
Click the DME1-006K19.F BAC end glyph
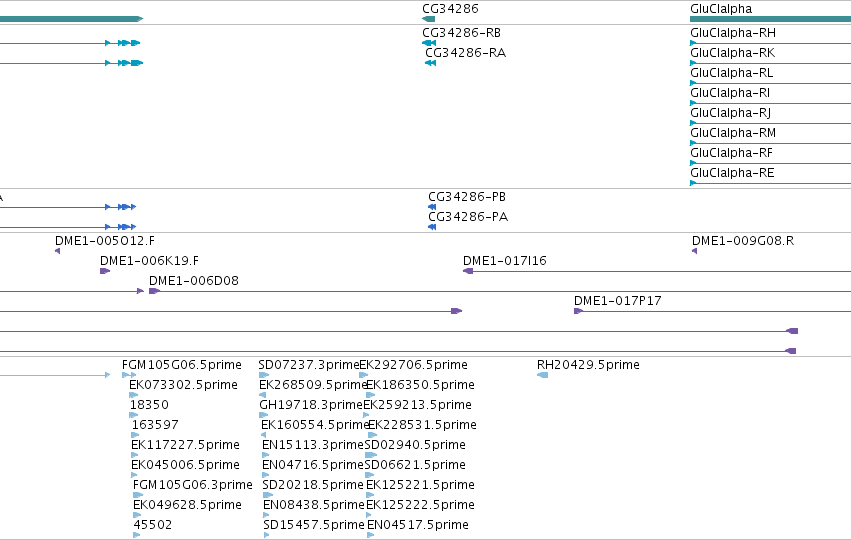[x=105, y=271]
